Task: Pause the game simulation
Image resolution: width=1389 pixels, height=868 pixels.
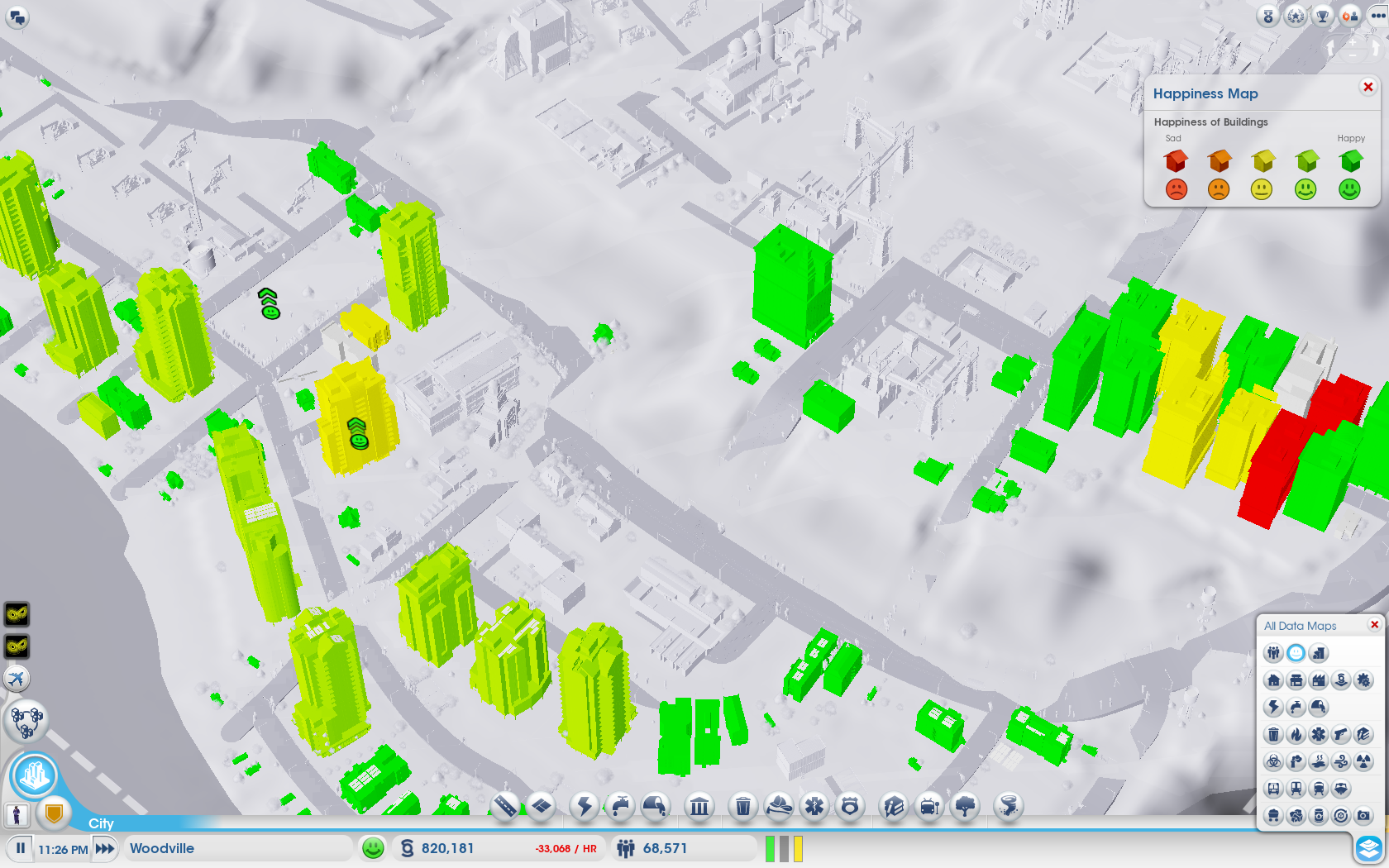Action: click(20, 848)
